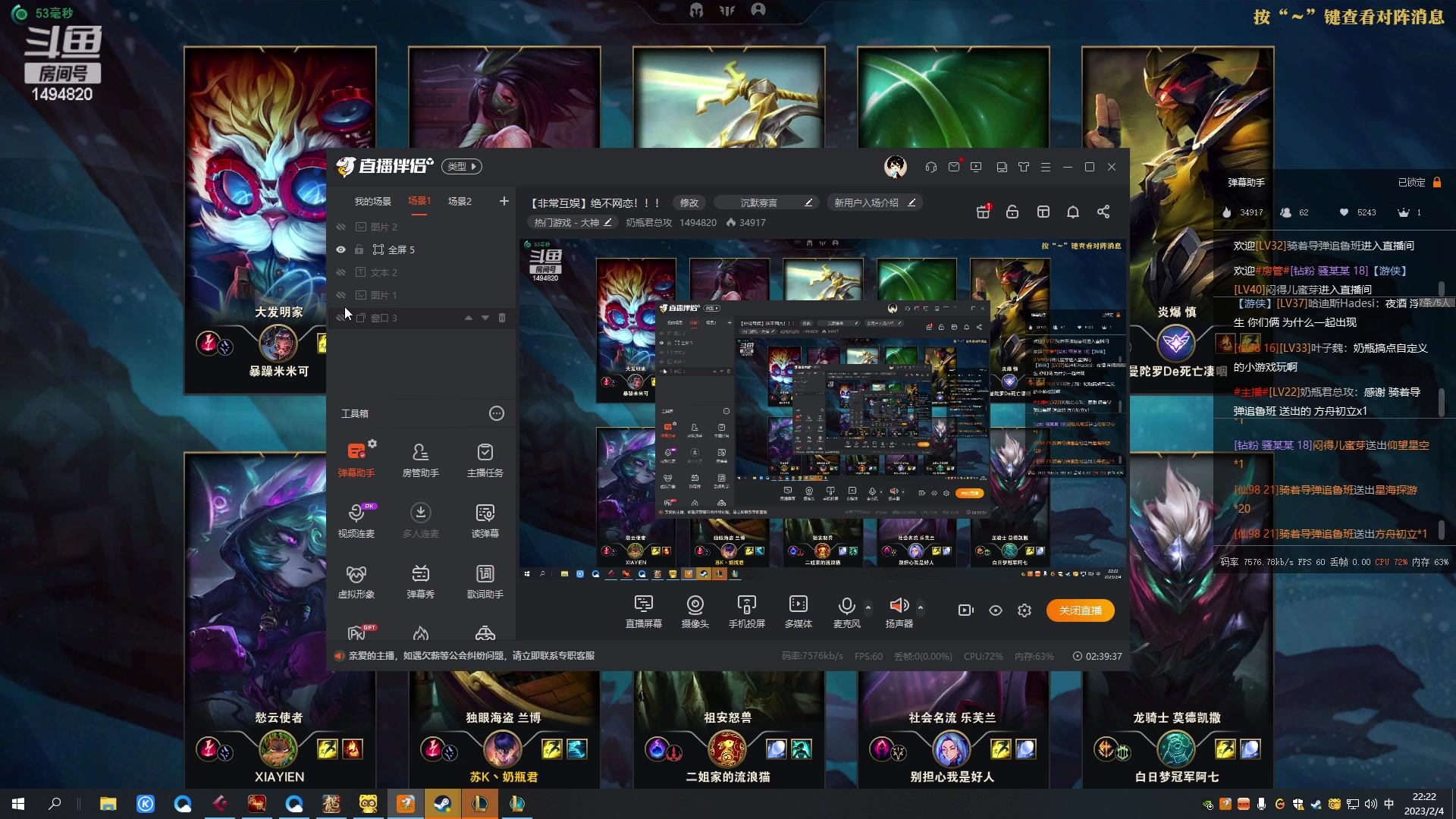Start 视频连麦 PK tool
This screenshot has height=819, width=1456.
click(x=356, y=519)
